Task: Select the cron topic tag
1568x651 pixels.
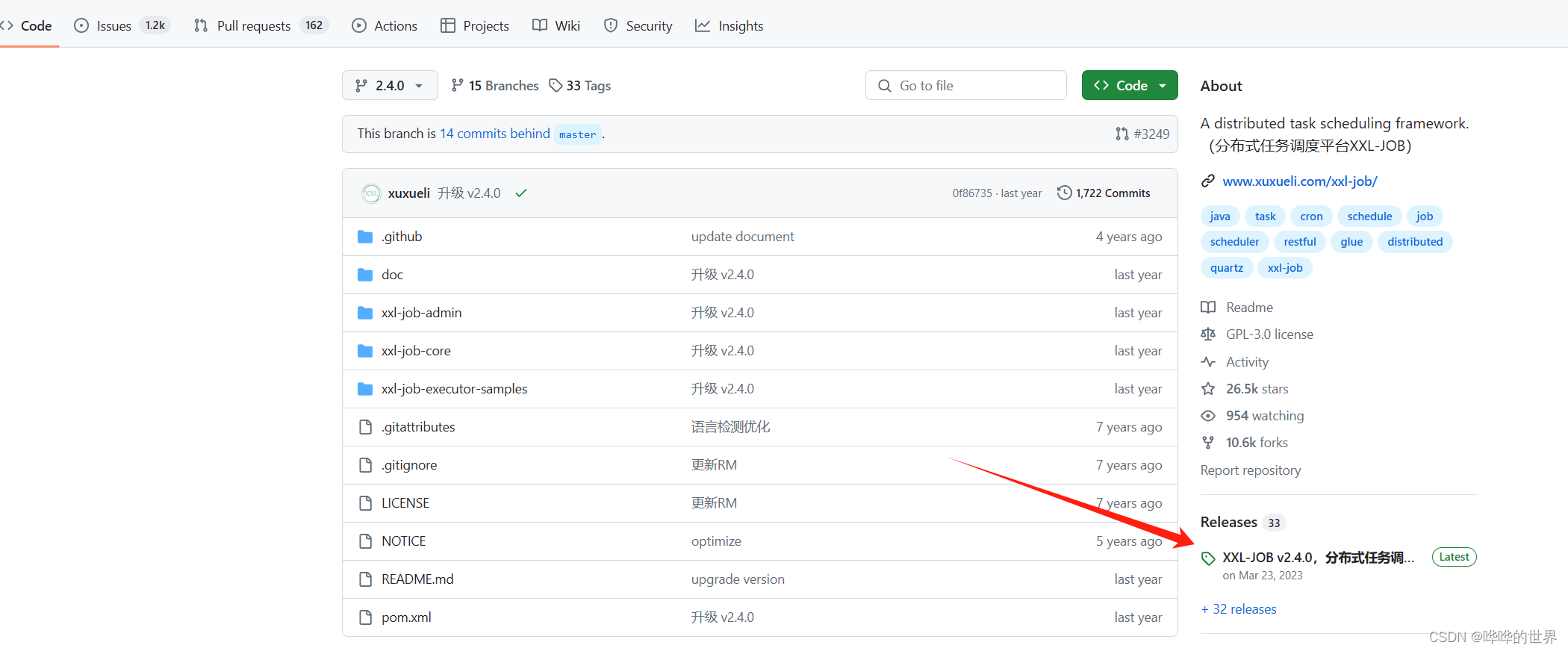Action: 1311,217
